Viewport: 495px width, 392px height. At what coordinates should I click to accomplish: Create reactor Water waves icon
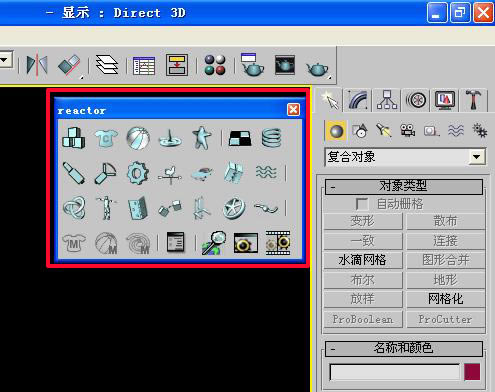(266, 172)
